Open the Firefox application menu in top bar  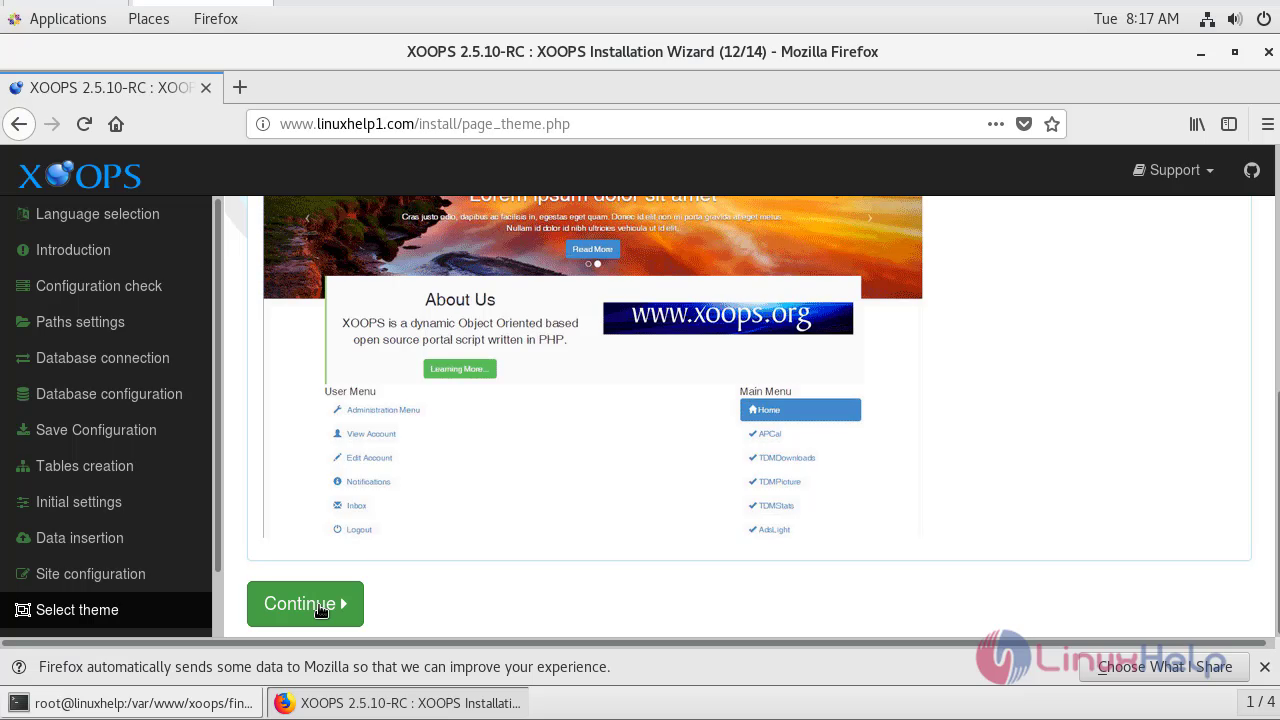tap(216, 19)
